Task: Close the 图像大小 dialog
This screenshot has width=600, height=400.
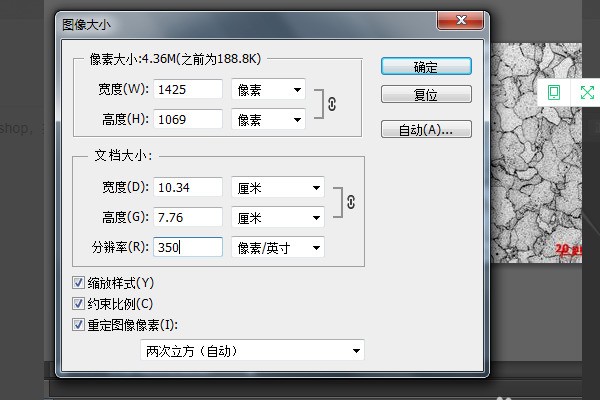Action: coord(461,20)
